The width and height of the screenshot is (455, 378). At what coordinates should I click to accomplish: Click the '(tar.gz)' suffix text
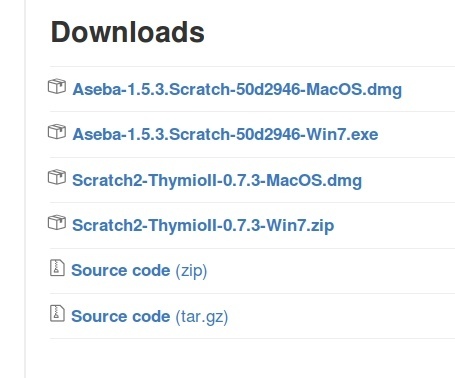(x=202, y=317)
